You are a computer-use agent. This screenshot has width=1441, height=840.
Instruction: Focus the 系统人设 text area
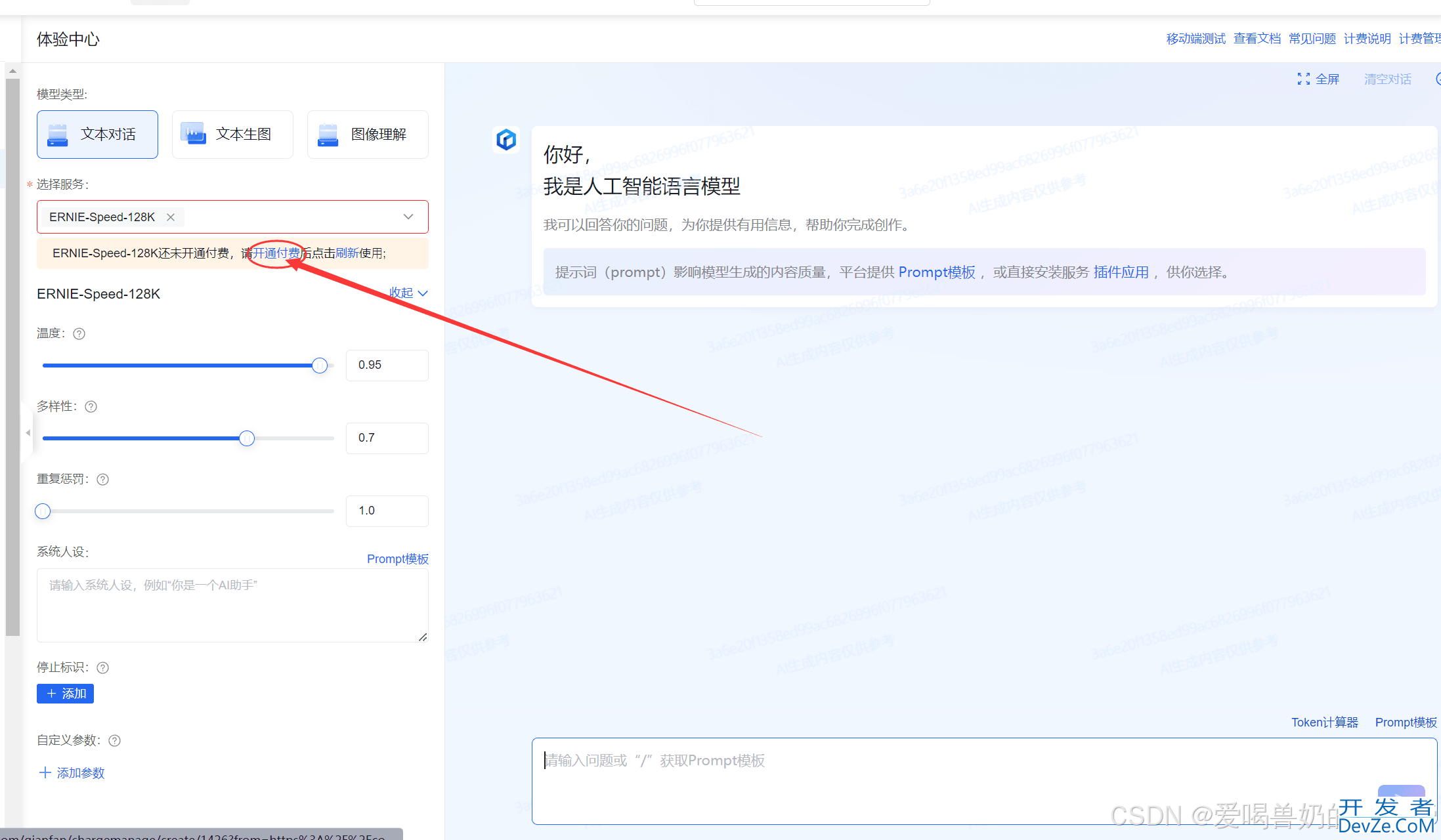[x=232, y=605]
